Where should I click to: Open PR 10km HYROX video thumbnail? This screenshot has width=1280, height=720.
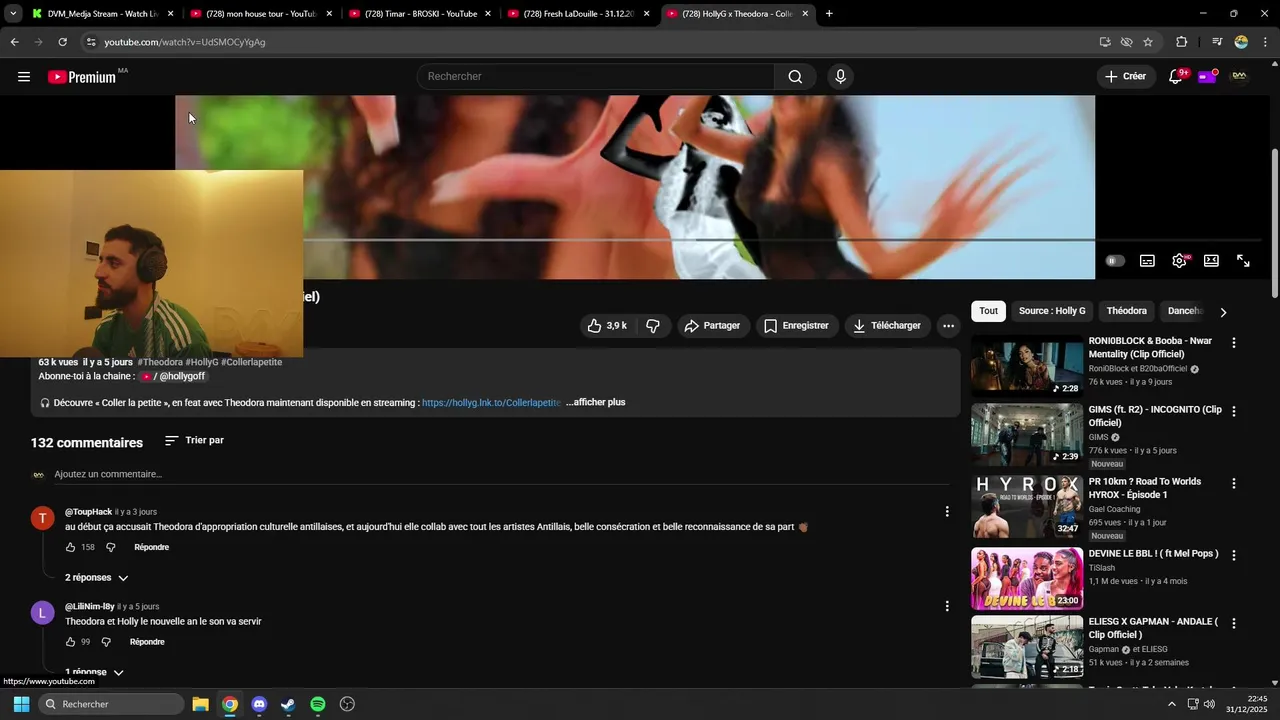[x=1027, y=507]
